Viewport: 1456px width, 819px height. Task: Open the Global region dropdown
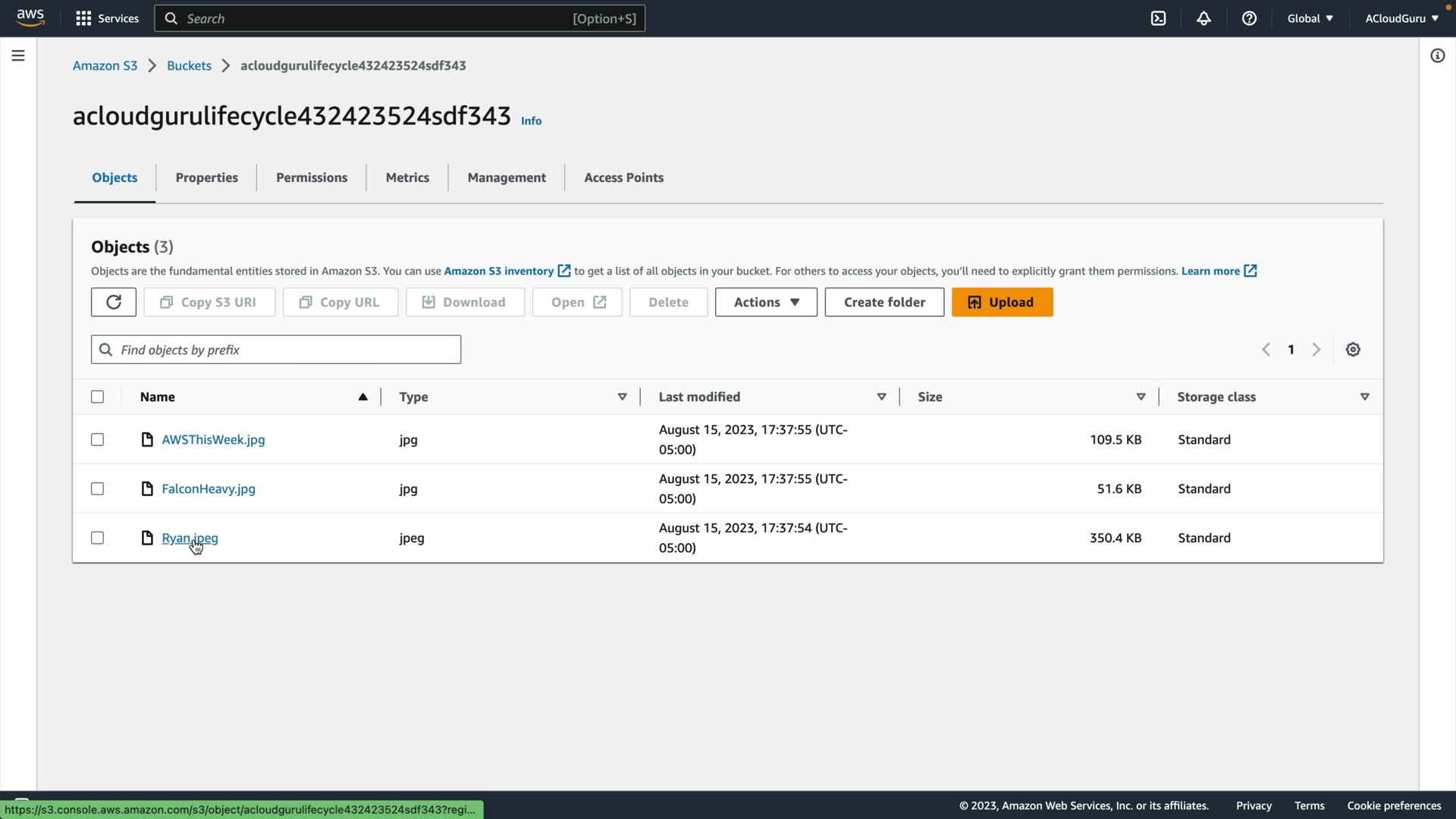pos(1310,18)
